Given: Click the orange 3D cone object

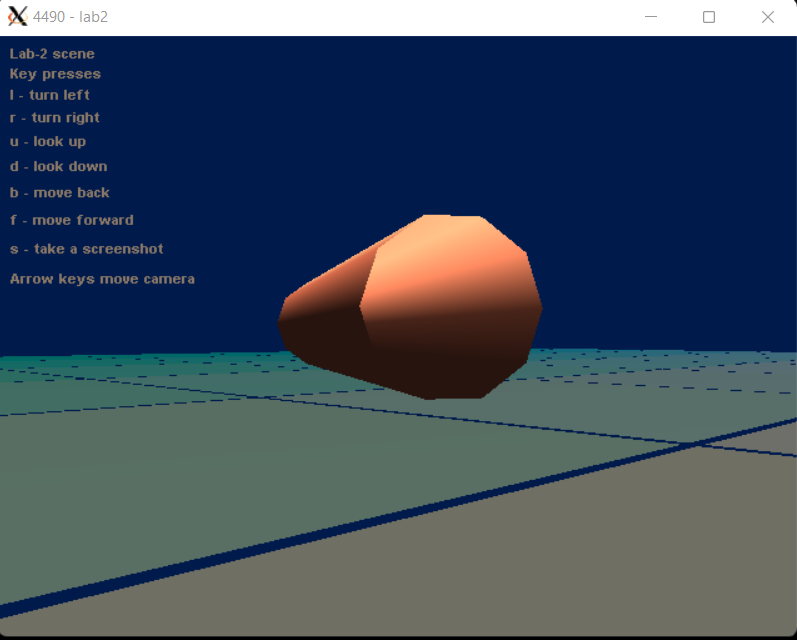Looking at the screenshot, I should 410,307.
